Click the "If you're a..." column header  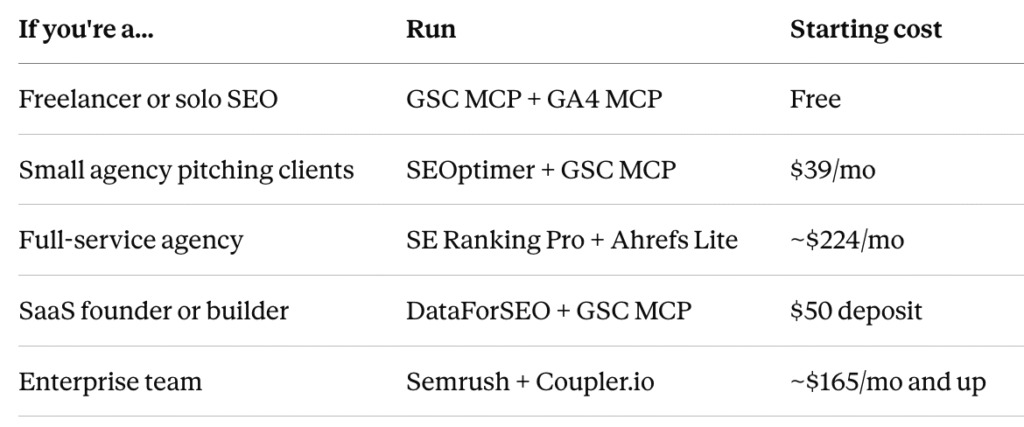(x=86, y=29)
